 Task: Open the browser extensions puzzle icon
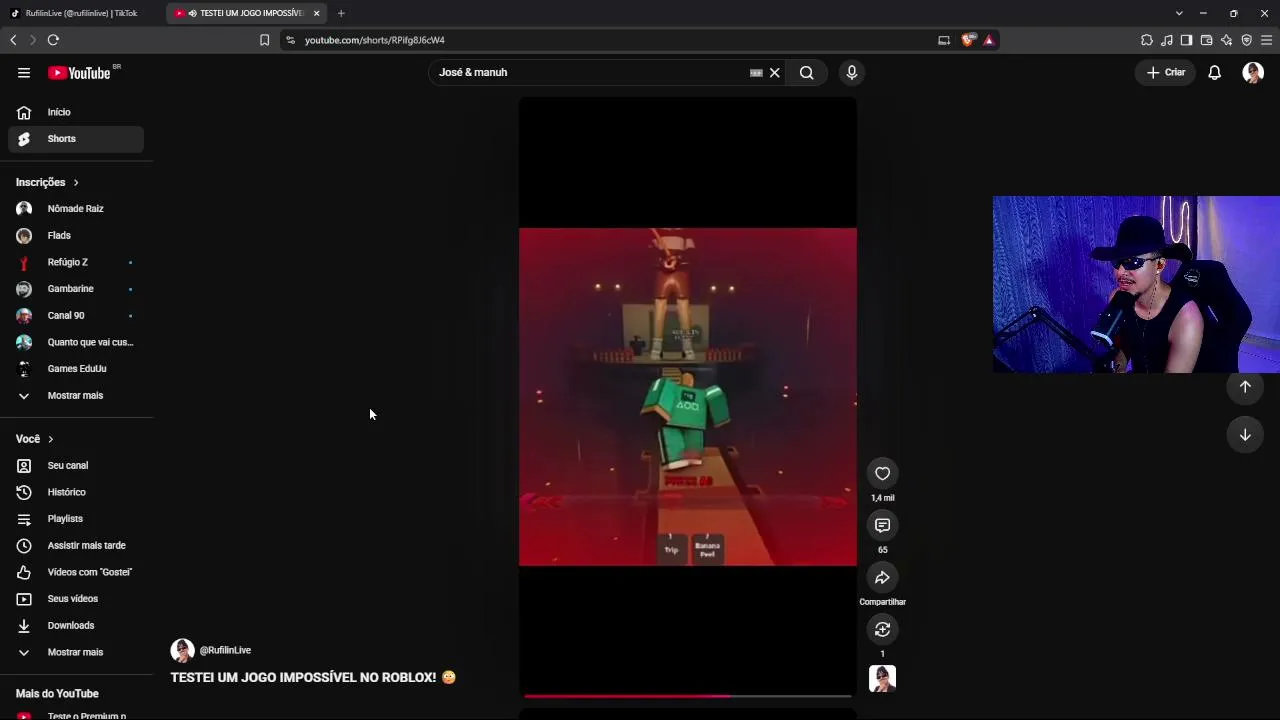pyautogui.click(x=1146, y=40)
